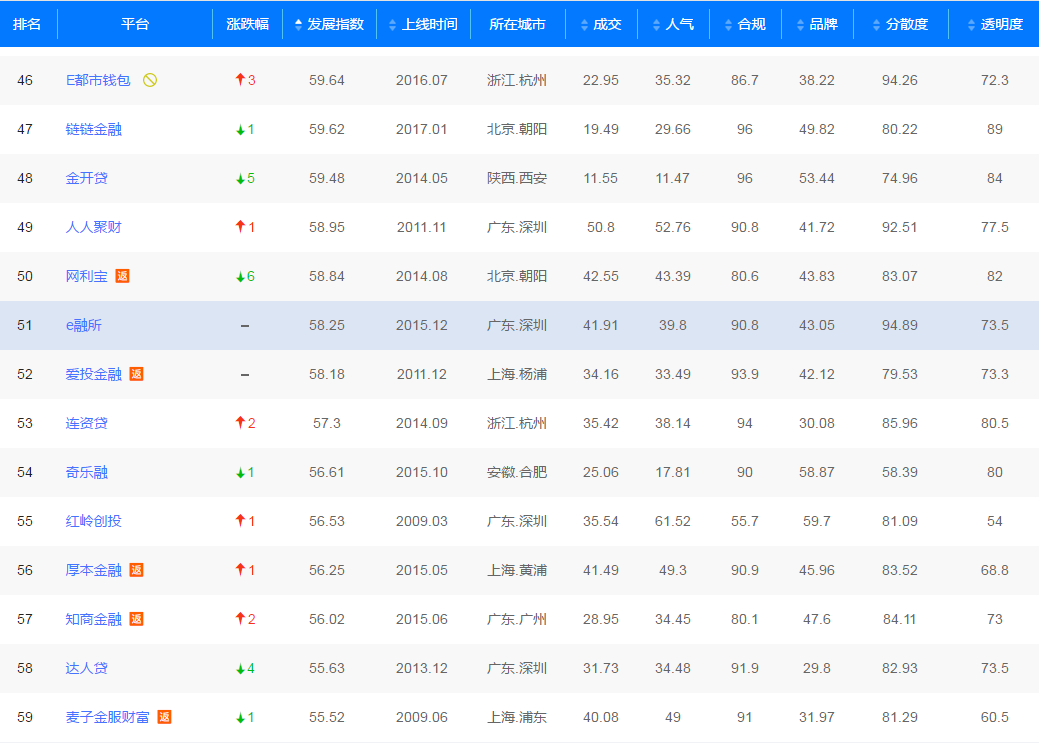The height and width of the screenshot is (743, 1039).
Task: Click the 所在城市 column header
Action: (x=517, y=24)
